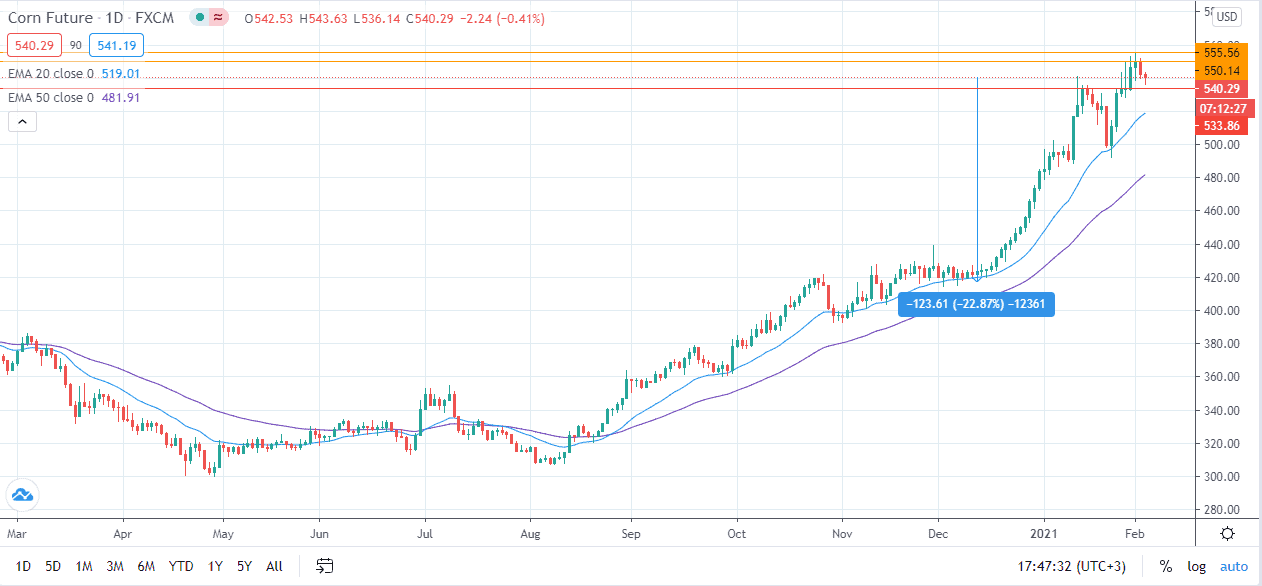The image size is (1262, 586).
Task: Open the FXCM exchange selector
Action: pyautogui.click(x=153, y=17)
